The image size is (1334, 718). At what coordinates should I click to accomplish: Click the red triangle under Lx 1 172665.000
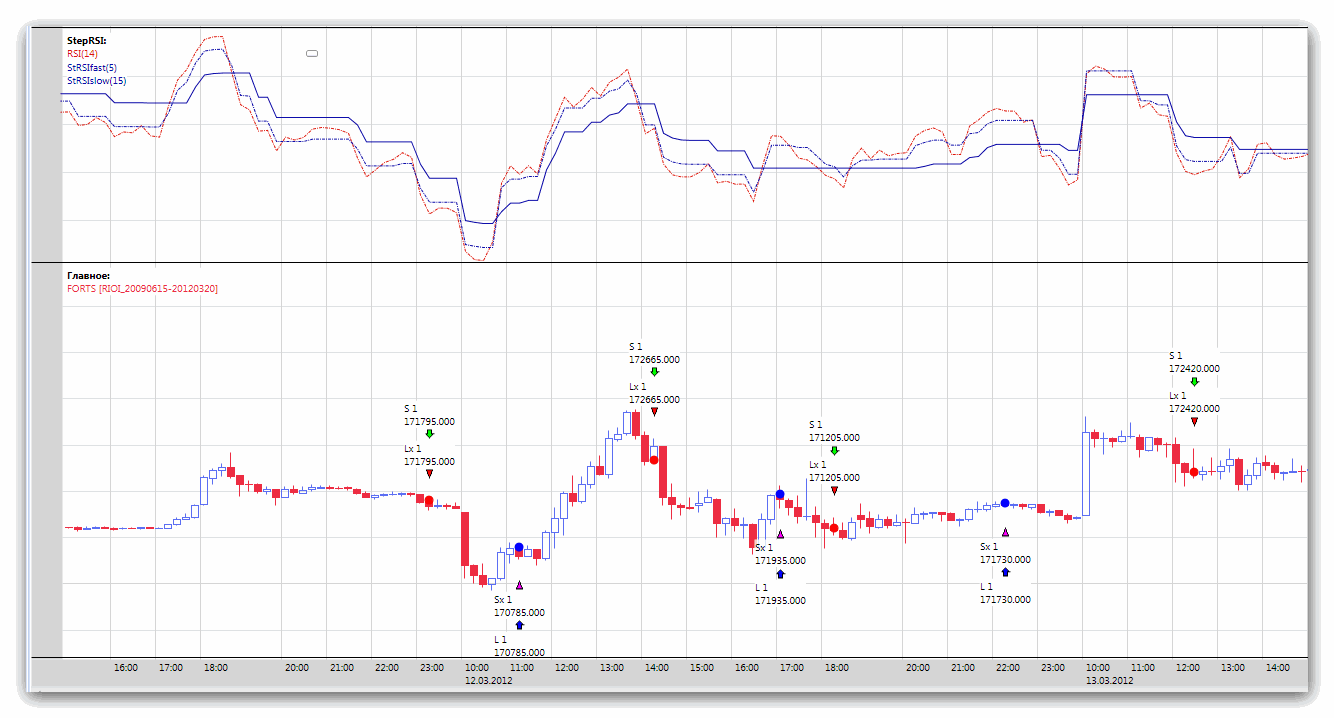click(x=654, y=412)
